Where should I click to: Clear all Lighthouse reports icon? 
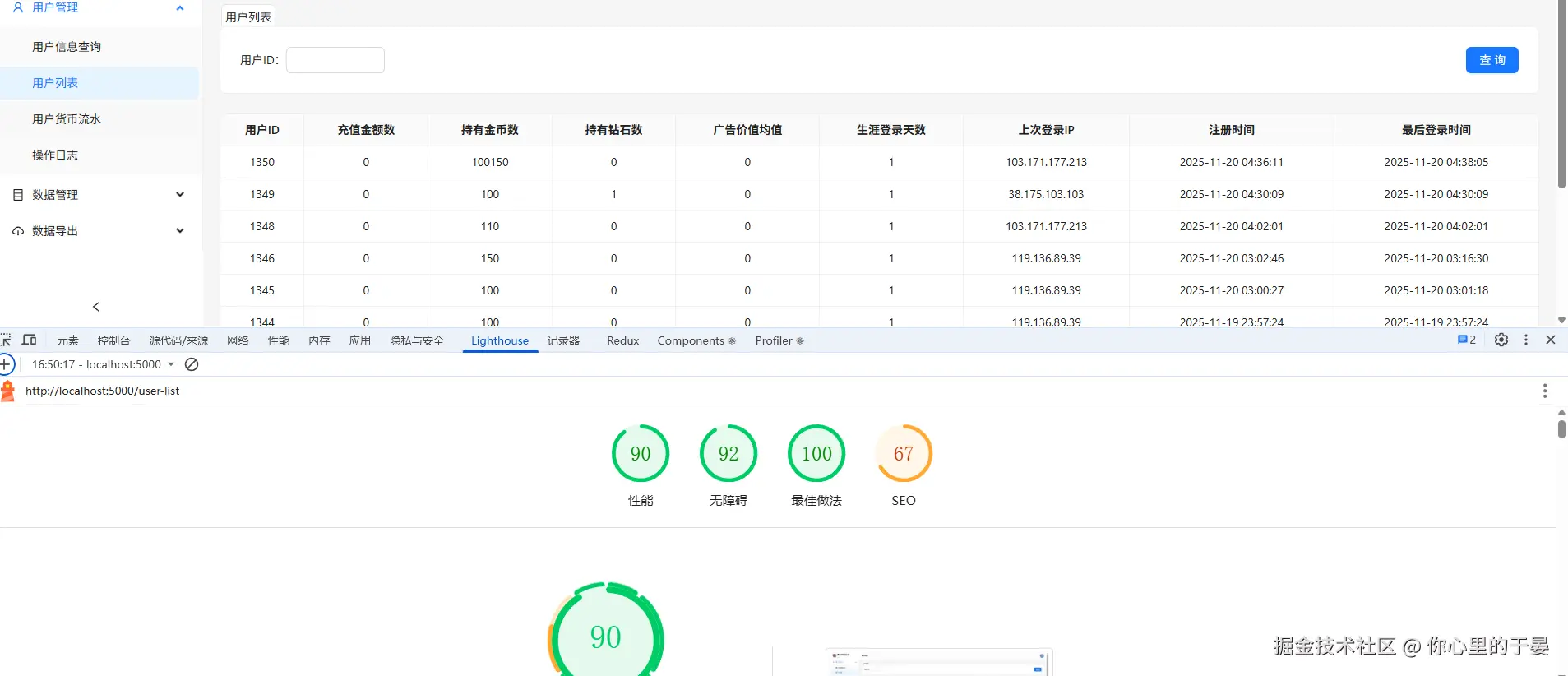pyautogui.click(x=192, y=364)
